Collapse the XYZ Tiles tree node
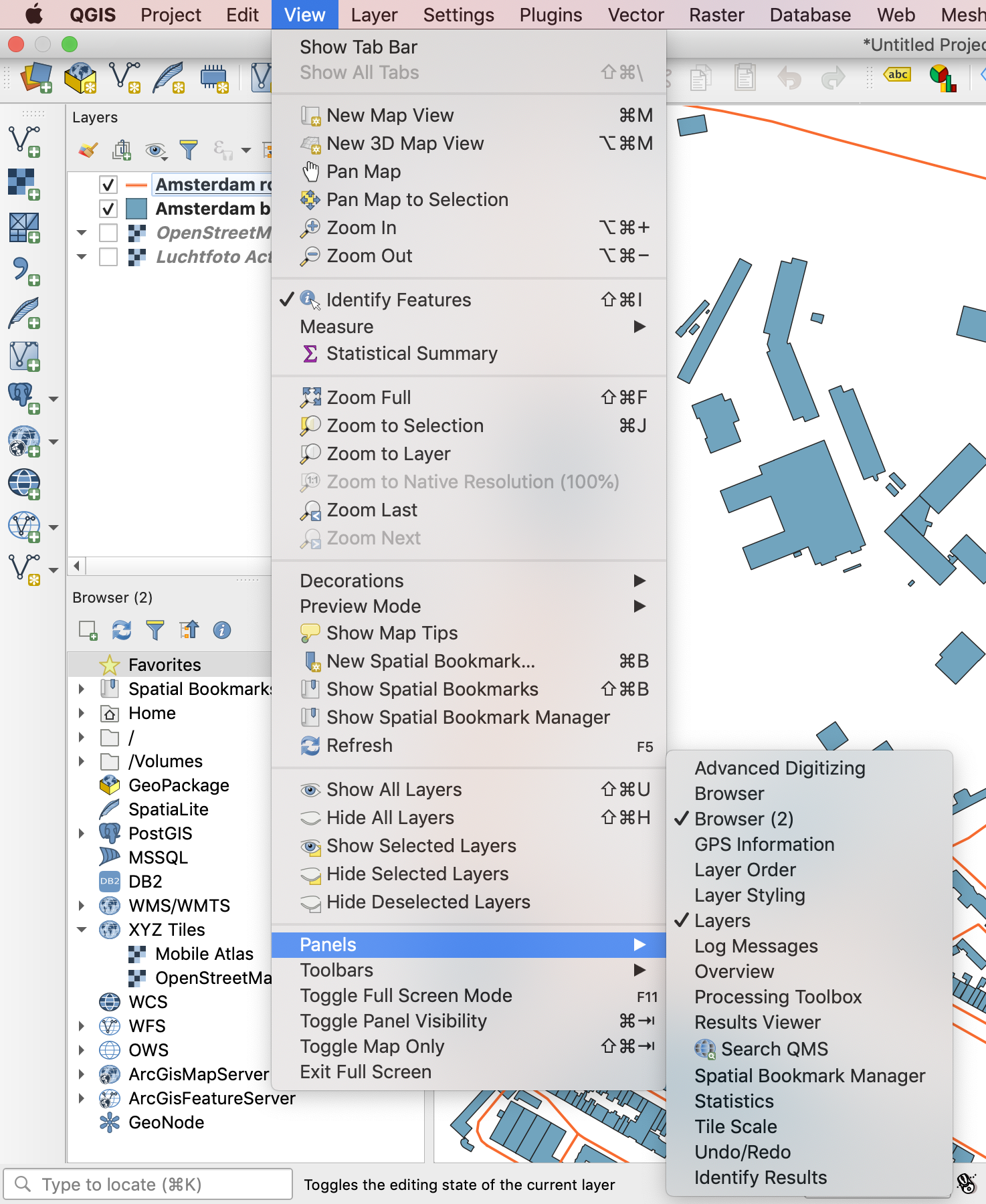This screenshot has width=986, height=1204. tap(82, 930)
